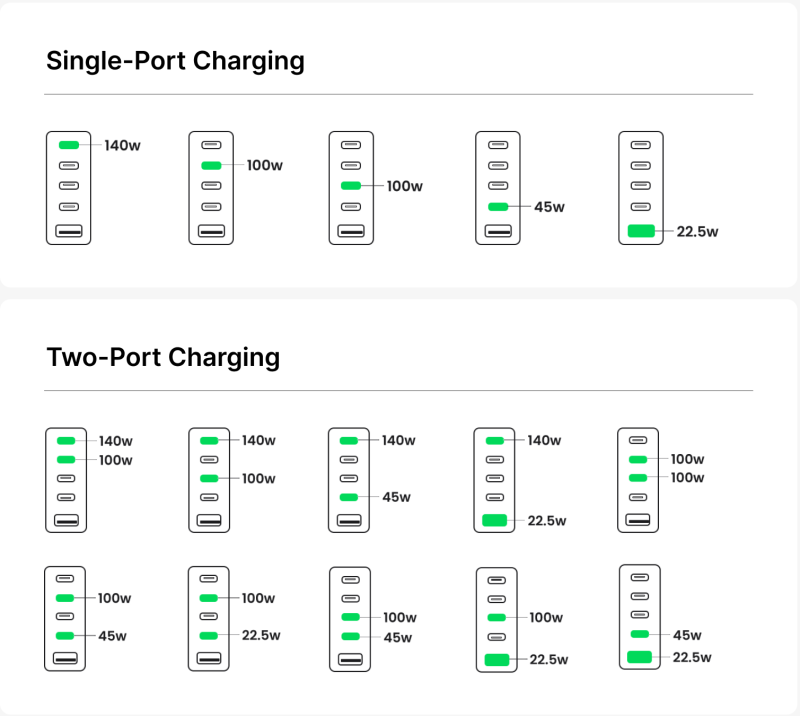Click green 100w port on third single-port charger
Viewport: 800px width, 716px height.
(350, 186)
